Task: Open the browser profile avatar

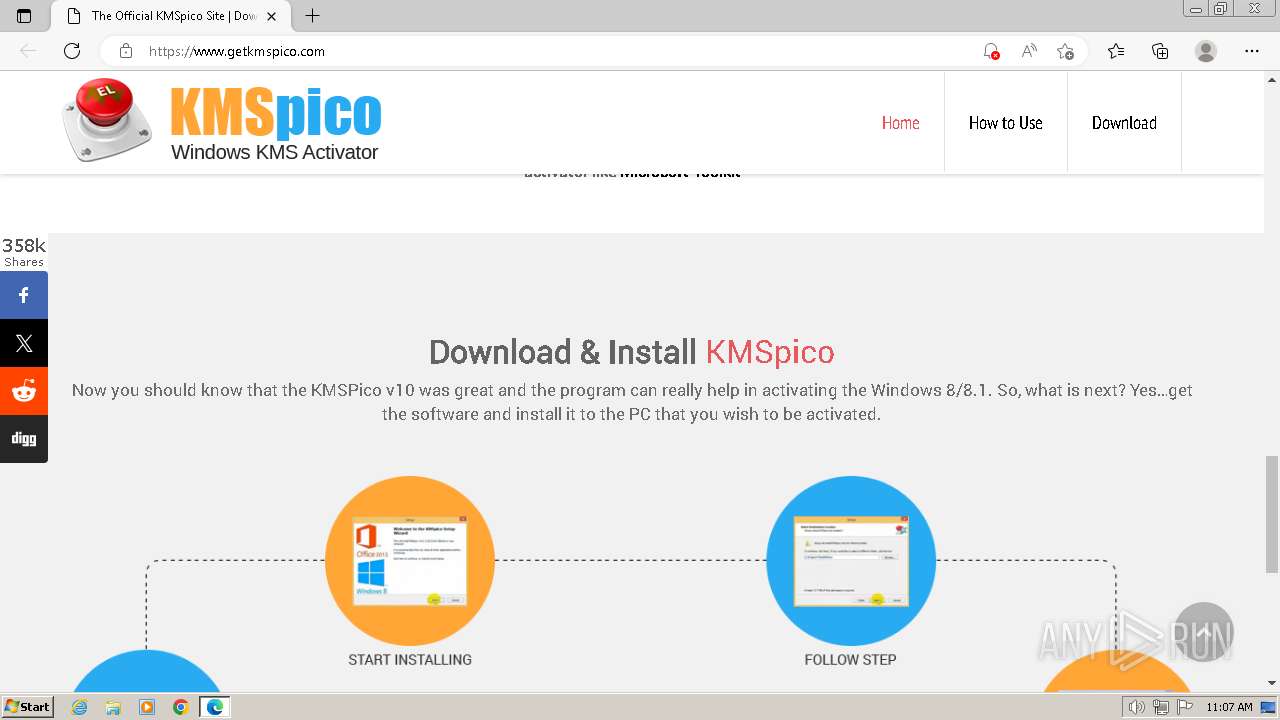Action: (x=1206, y=51)
